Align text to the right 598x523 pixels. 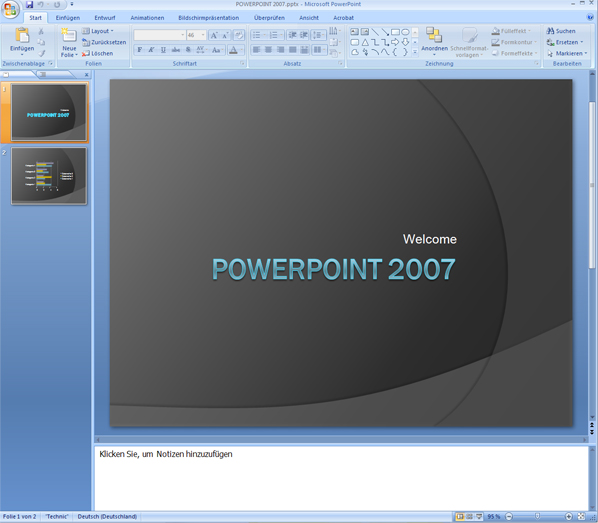(280, 50)
